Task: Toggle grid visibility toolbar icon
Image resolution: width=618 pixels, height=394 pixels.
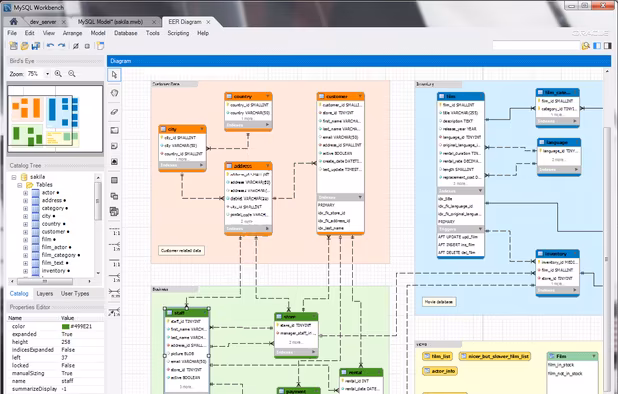Action: pos(76,46)
